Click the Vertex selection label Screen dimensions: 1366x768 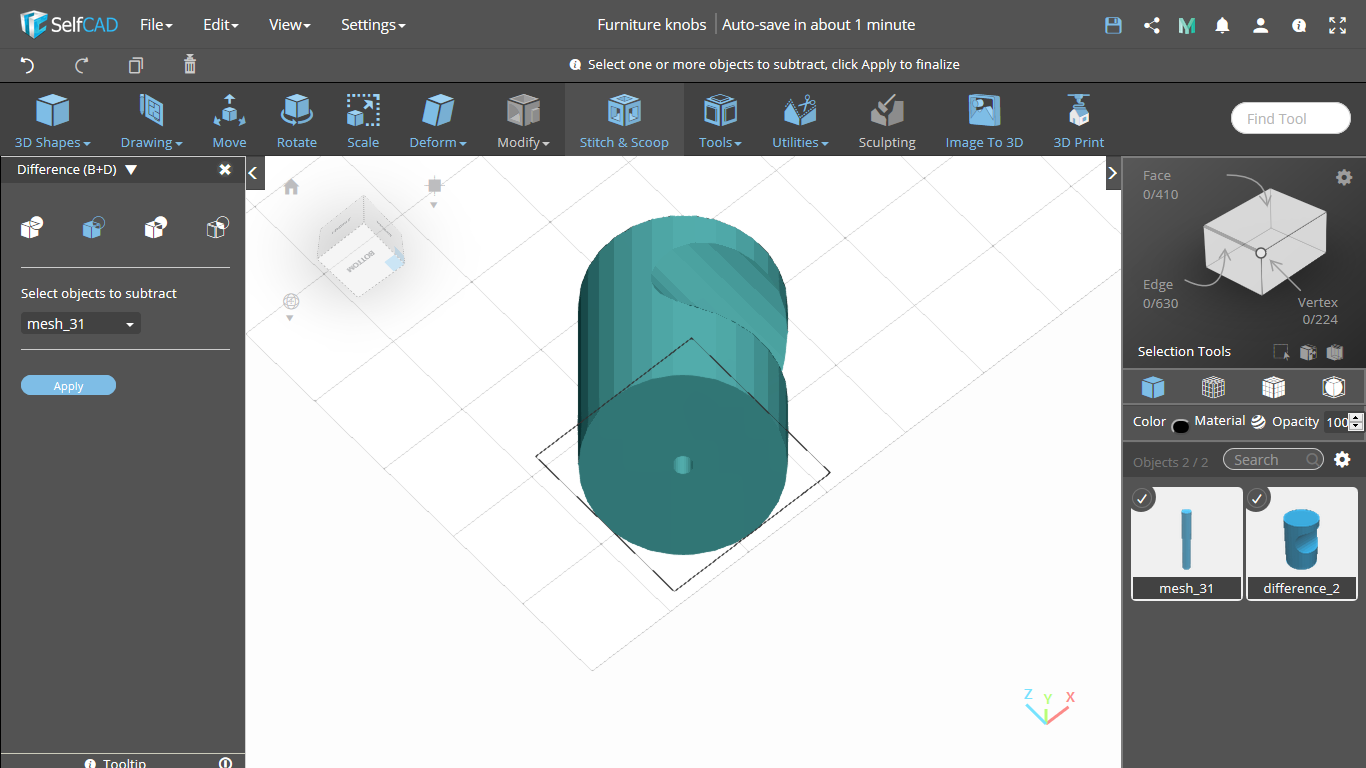(x=1318, y=302)
